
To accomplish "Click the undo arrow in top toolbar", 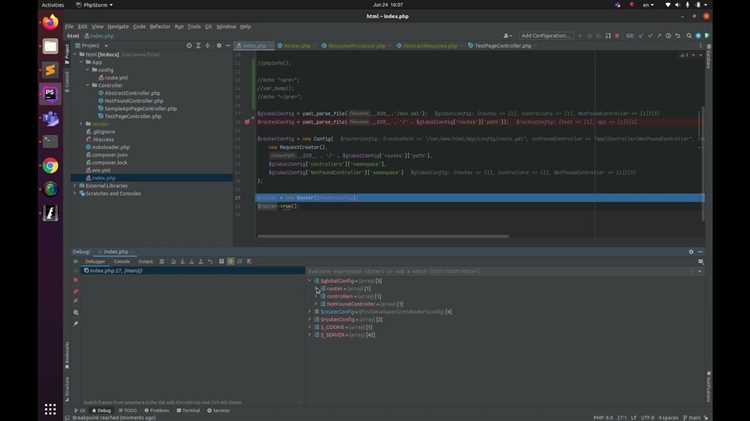I will click(x=678, y=36).
